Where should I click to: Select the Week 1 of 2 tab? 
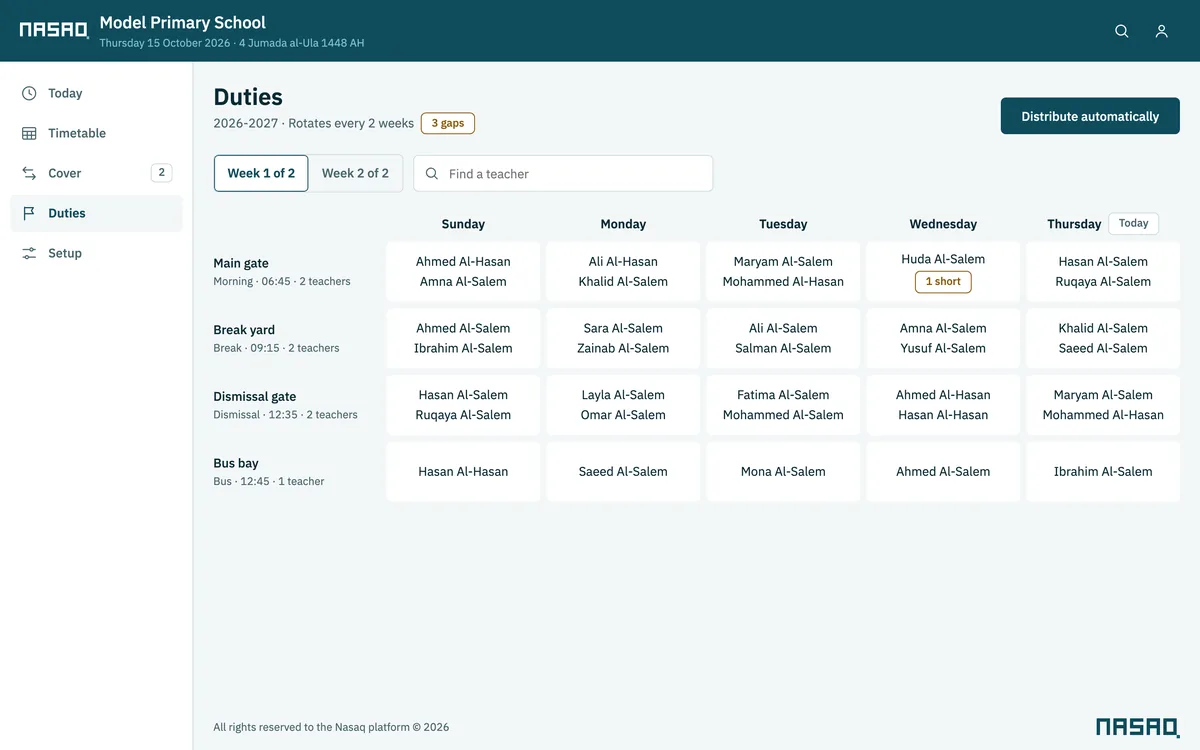[x=261, y=173]
